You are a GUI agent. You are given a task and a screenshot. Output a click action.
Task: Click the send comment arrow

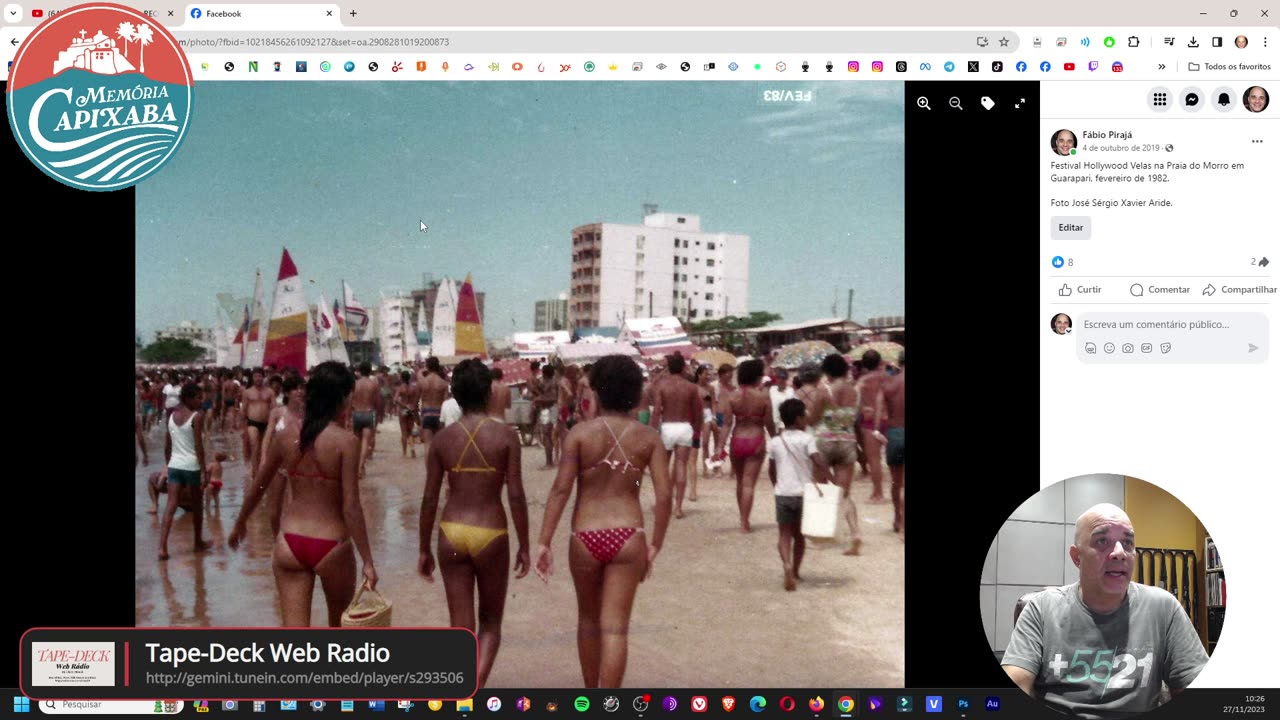click(x=1253, y=348)
